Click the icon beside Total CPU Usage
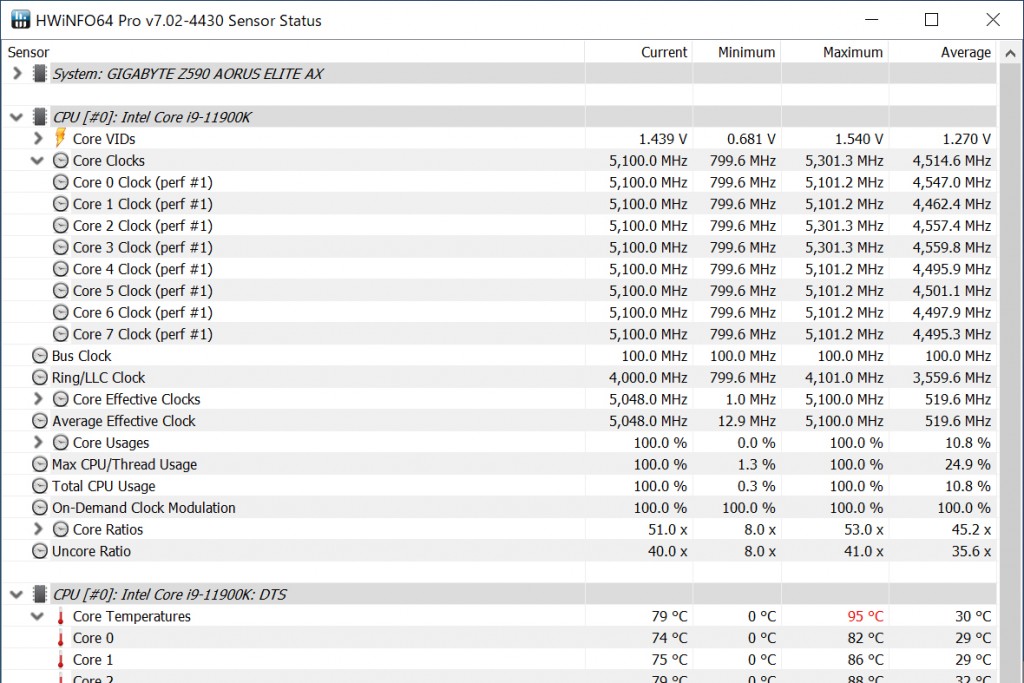Screen dimensions: 1024x683 click(40, 486)
